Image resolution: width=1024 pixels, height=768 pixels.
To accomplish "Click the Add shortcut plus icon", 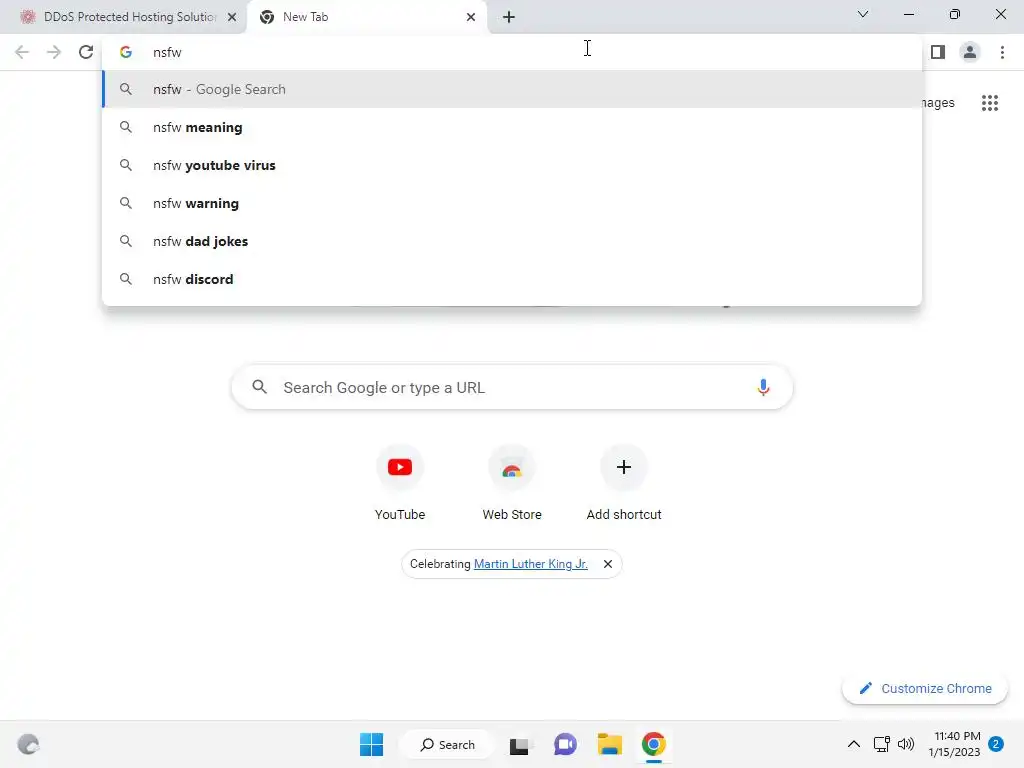I will [624, 467].
